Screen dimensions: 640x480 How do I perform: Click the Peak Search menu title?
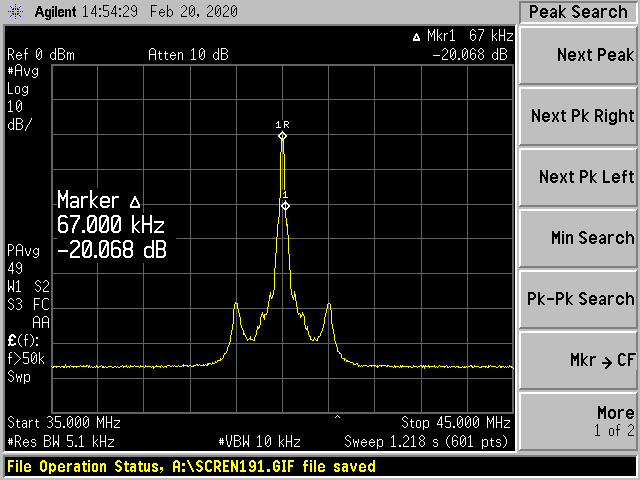[578, 12]
